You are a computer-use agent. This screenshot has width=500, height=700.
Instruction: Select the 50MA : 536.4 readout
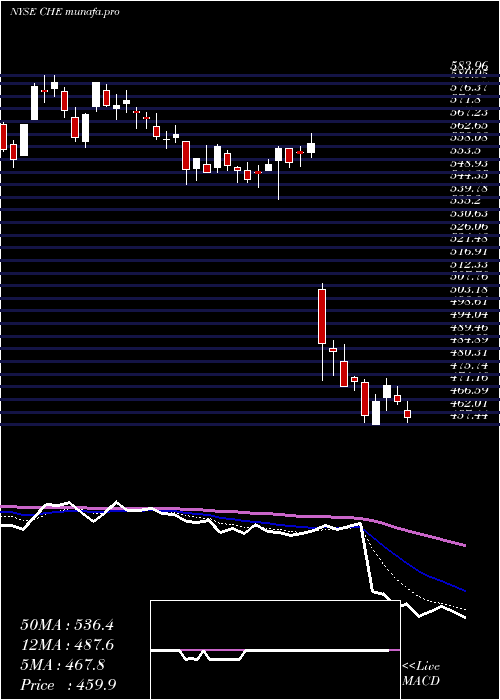click(67, 625)
